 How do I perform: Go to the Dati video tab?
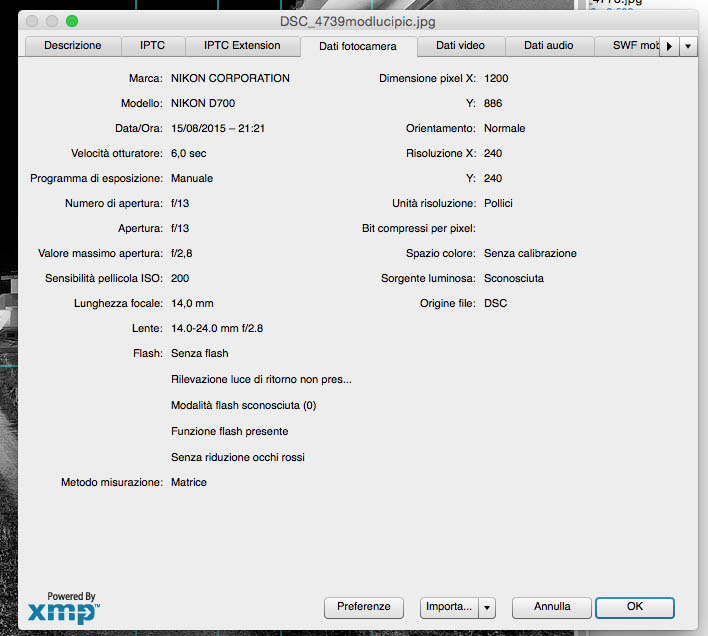point(460,46)
